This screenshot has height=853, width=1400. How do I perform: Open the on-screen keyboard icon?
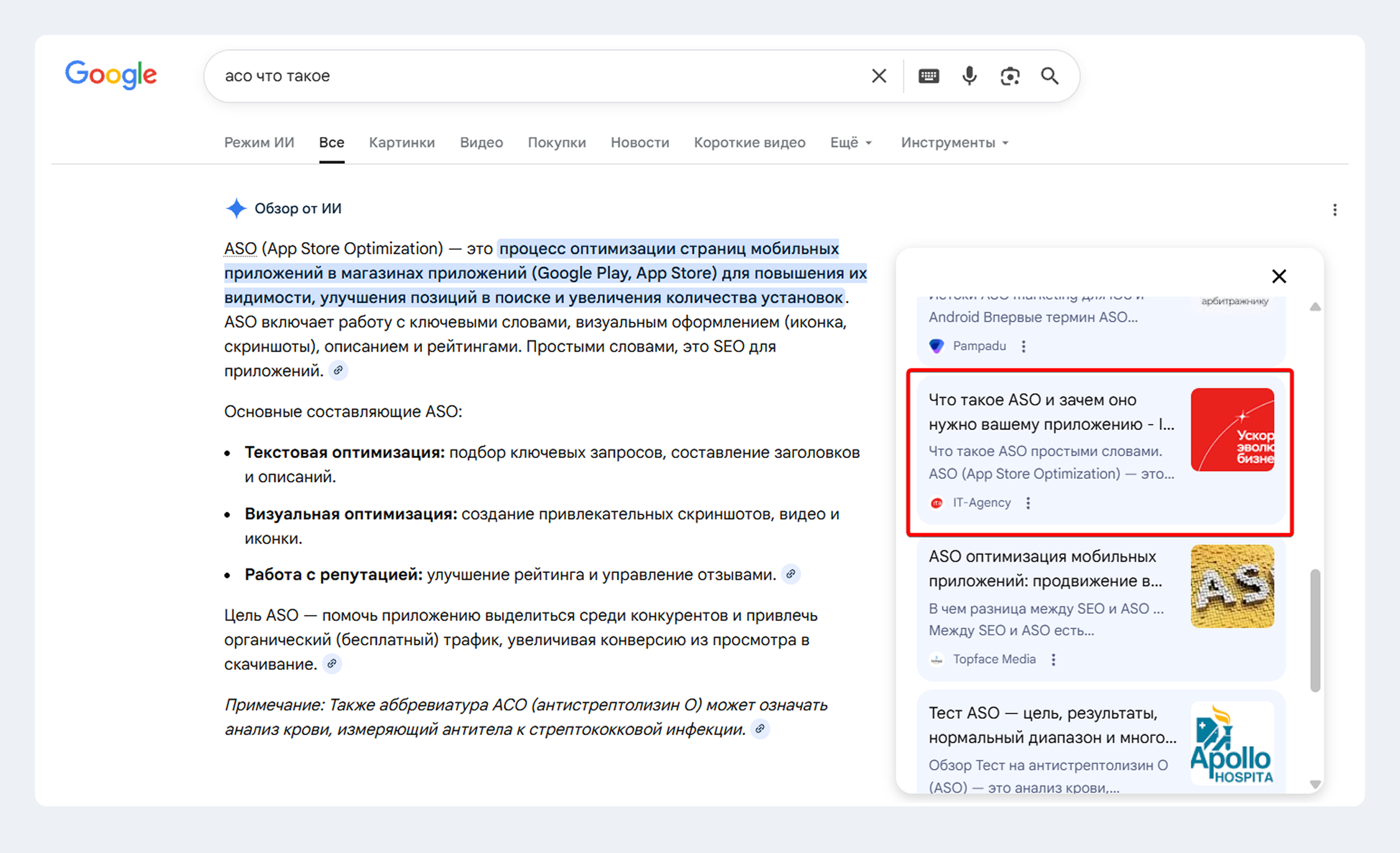coord(929,76)
